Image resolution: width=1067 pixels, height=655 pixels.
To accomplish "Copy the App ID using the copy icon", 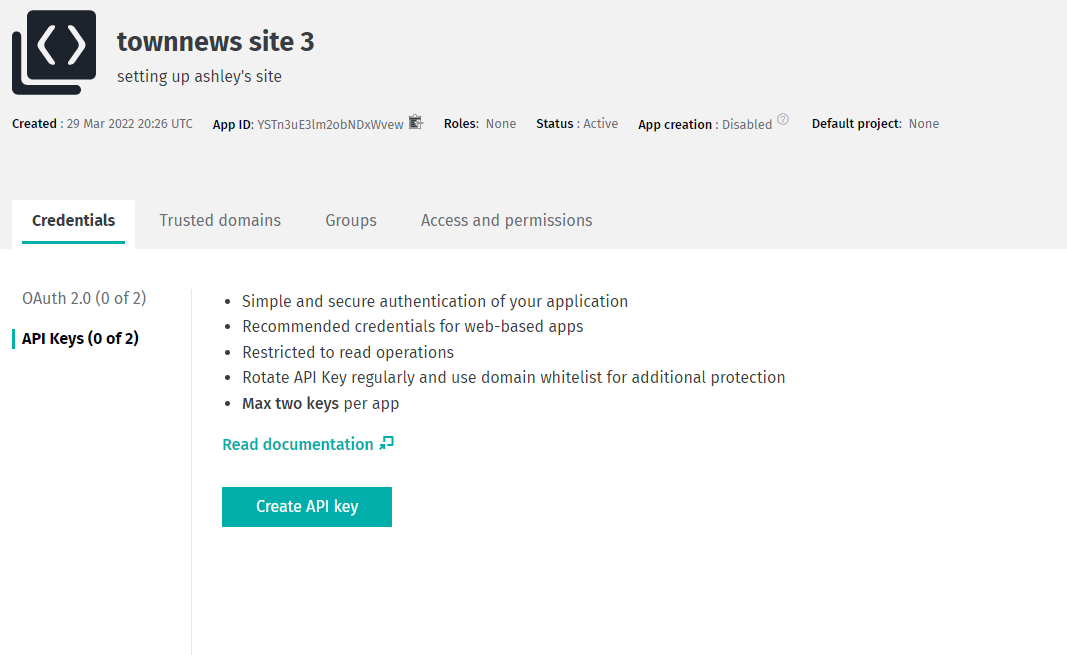I will pyautogui.click(x=415, y=122).
